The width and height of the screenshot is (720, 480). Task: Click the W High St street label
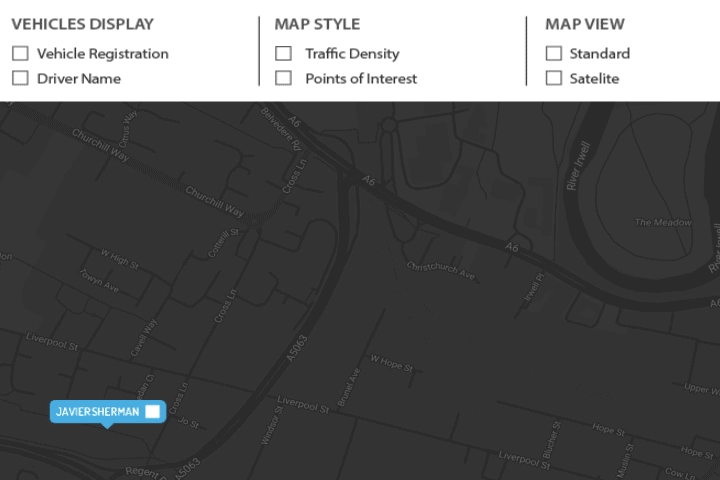[119, 258]
